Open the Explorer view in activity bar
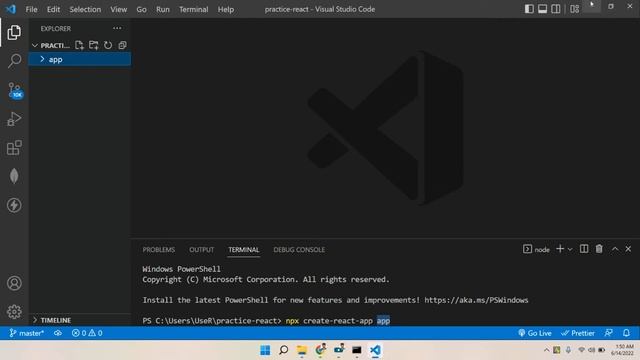Screen dimensions: 640x360 pos(14,32)
